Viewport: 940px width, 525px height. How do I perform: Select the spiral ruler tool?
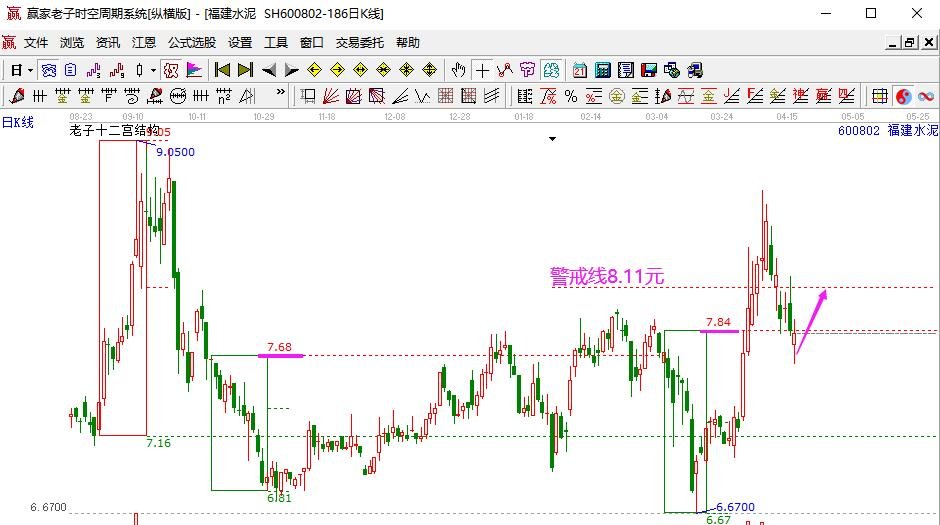tap(132, 96)
